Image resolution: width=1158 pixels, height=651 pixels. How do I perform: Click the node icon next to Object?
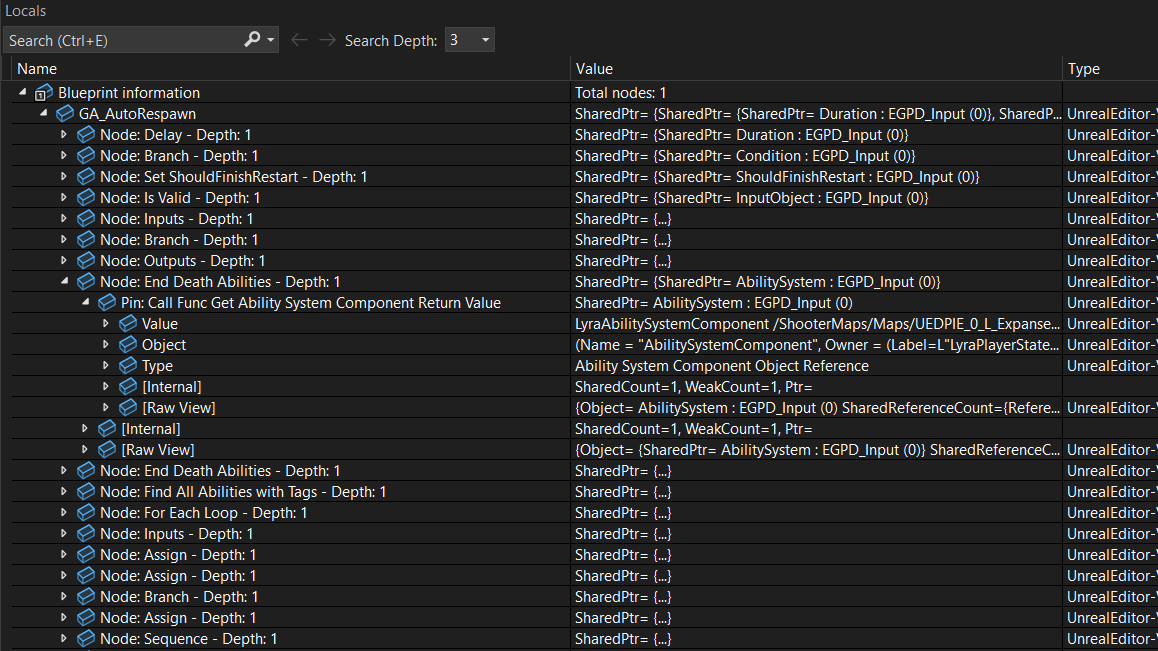coord(127,344)
